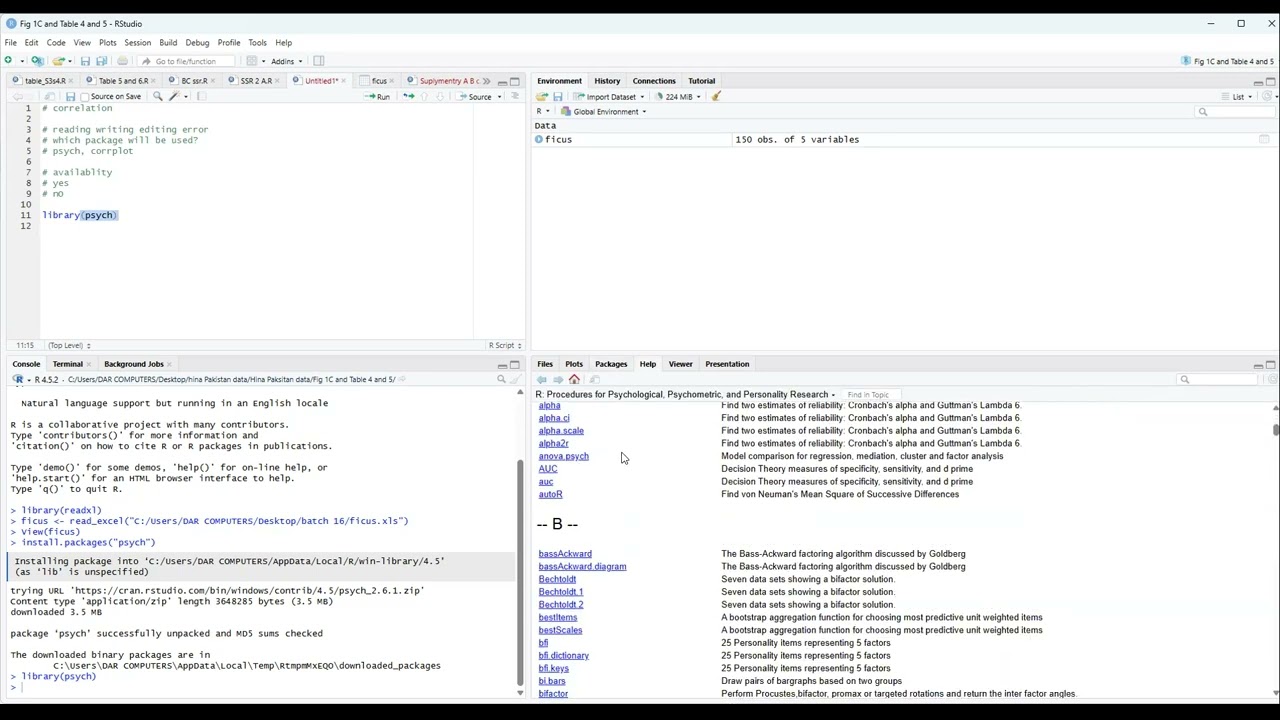The width and height of the screenshot is (1280, 720).
Task: Open the Table 5 and 6.R script tab
Action: tap(123, 81)
